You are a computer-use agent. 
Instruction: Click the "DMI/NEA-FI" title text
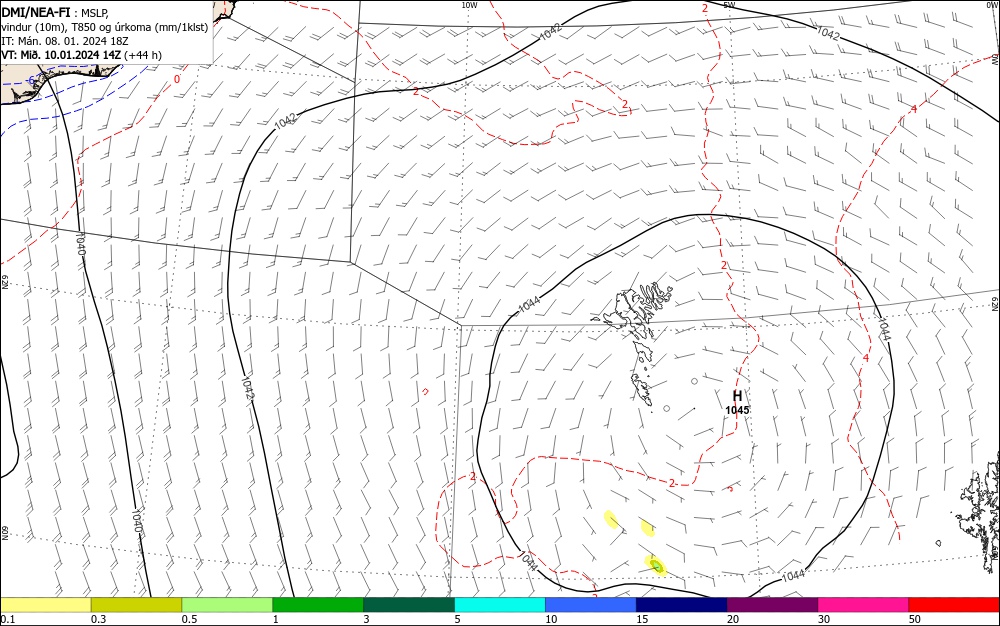point(36,11)
